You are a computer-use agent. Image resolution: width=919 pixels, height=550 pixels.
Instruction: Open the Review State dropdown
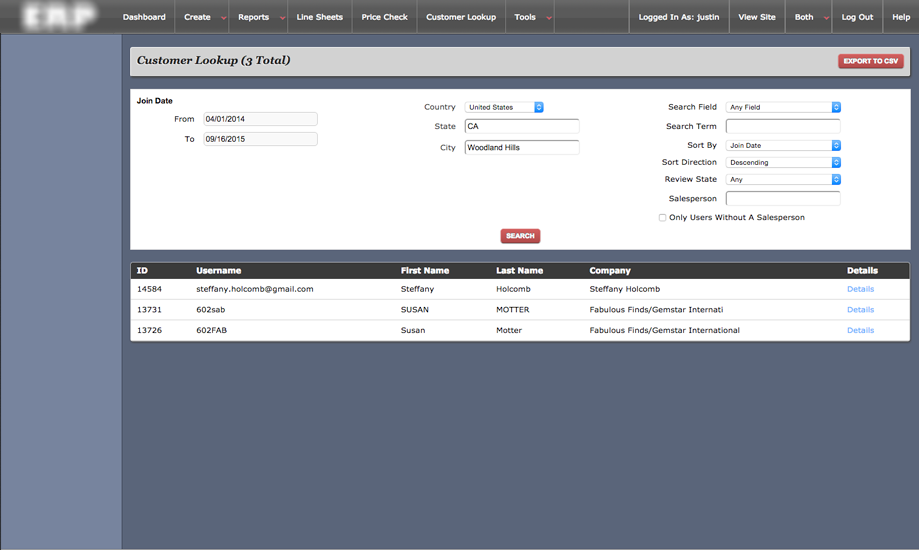tap(783, 179)
